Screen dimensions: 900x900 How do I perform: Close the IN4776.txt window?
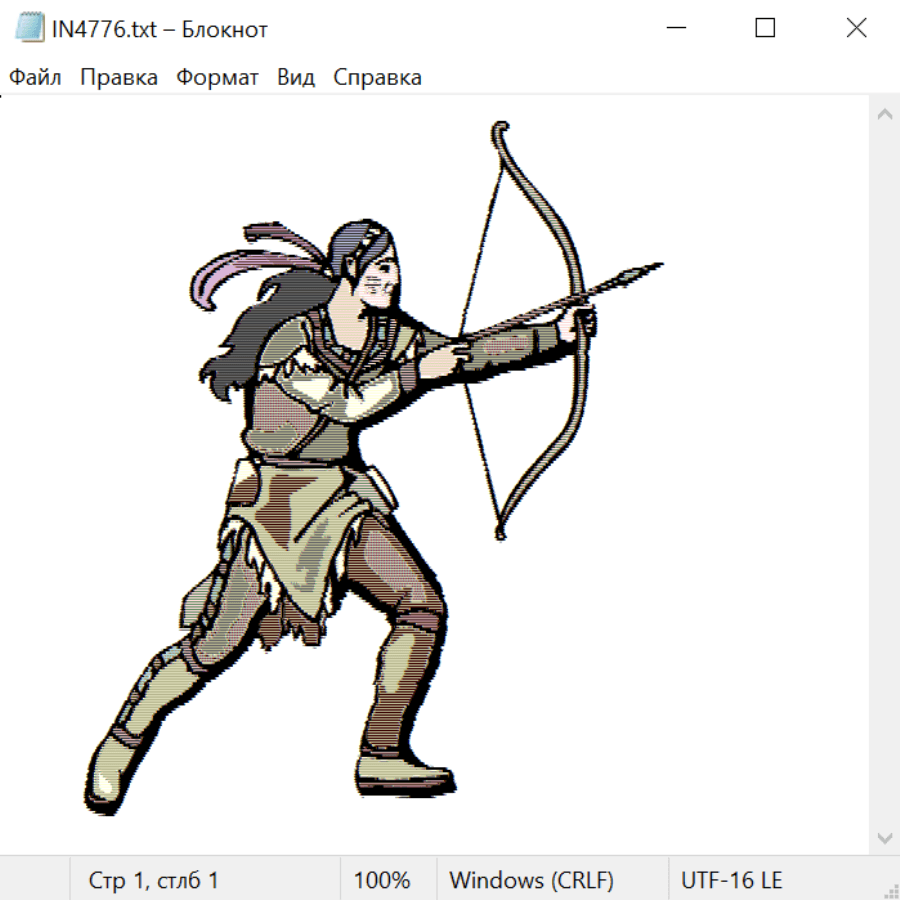pyautogui.click(x=856, y=29)
